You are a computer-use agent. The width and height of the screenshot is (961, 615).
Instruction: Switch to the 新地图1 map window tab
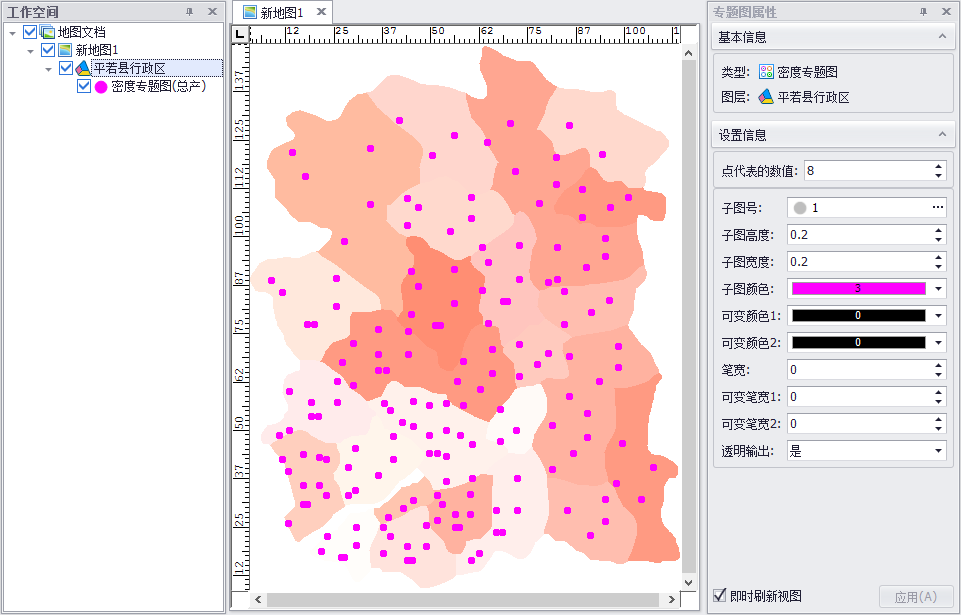[x=280, y=12]
